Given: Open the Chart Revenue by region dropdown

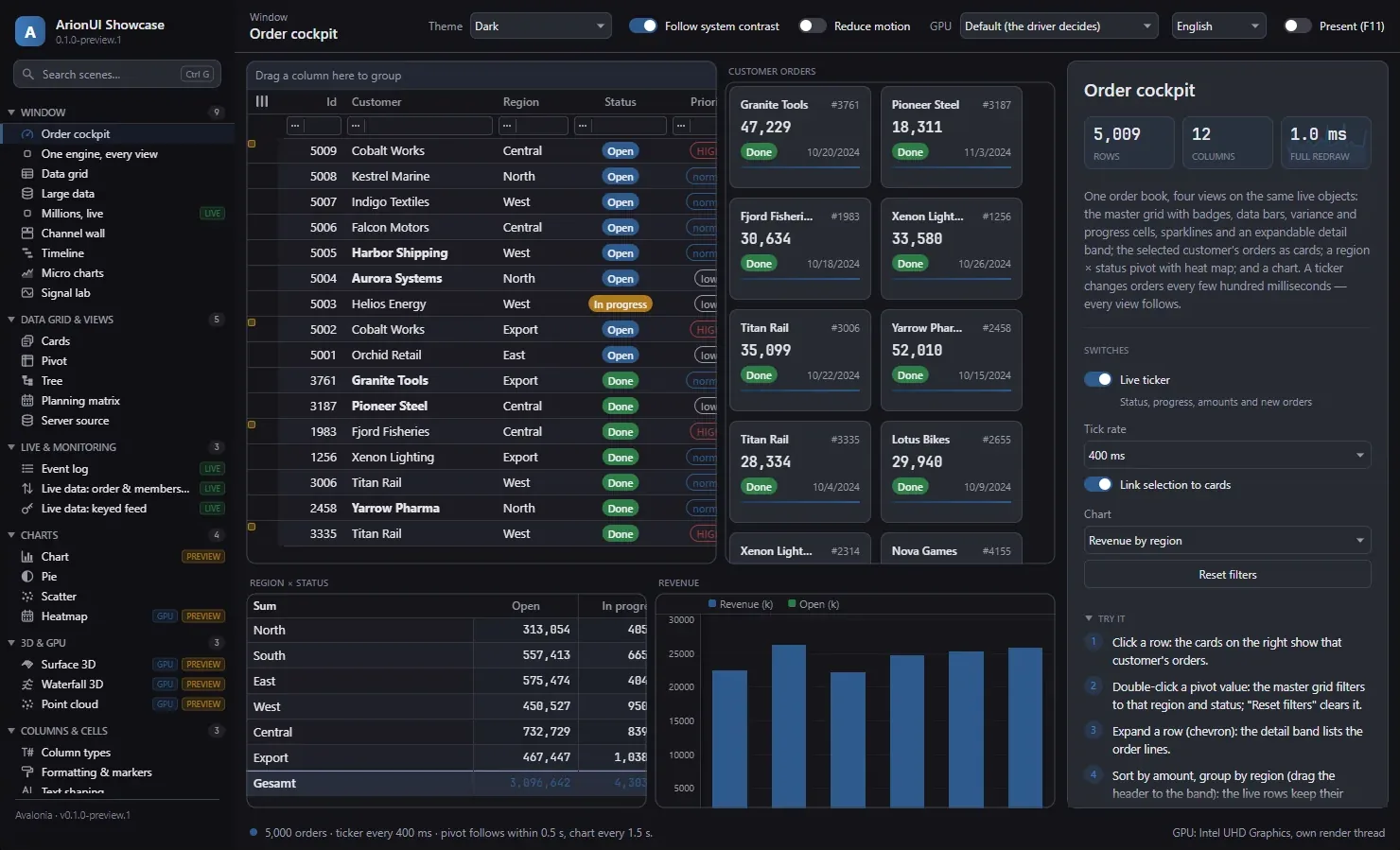Looking at the screenshot, I should [1228, 540].
